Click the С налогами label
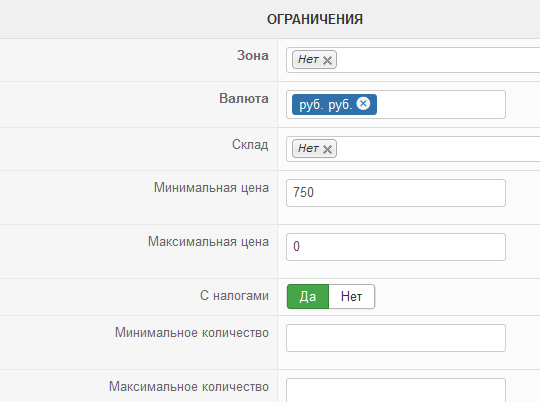The width and height of the screenshot is (540, 402). click(234, 296)
